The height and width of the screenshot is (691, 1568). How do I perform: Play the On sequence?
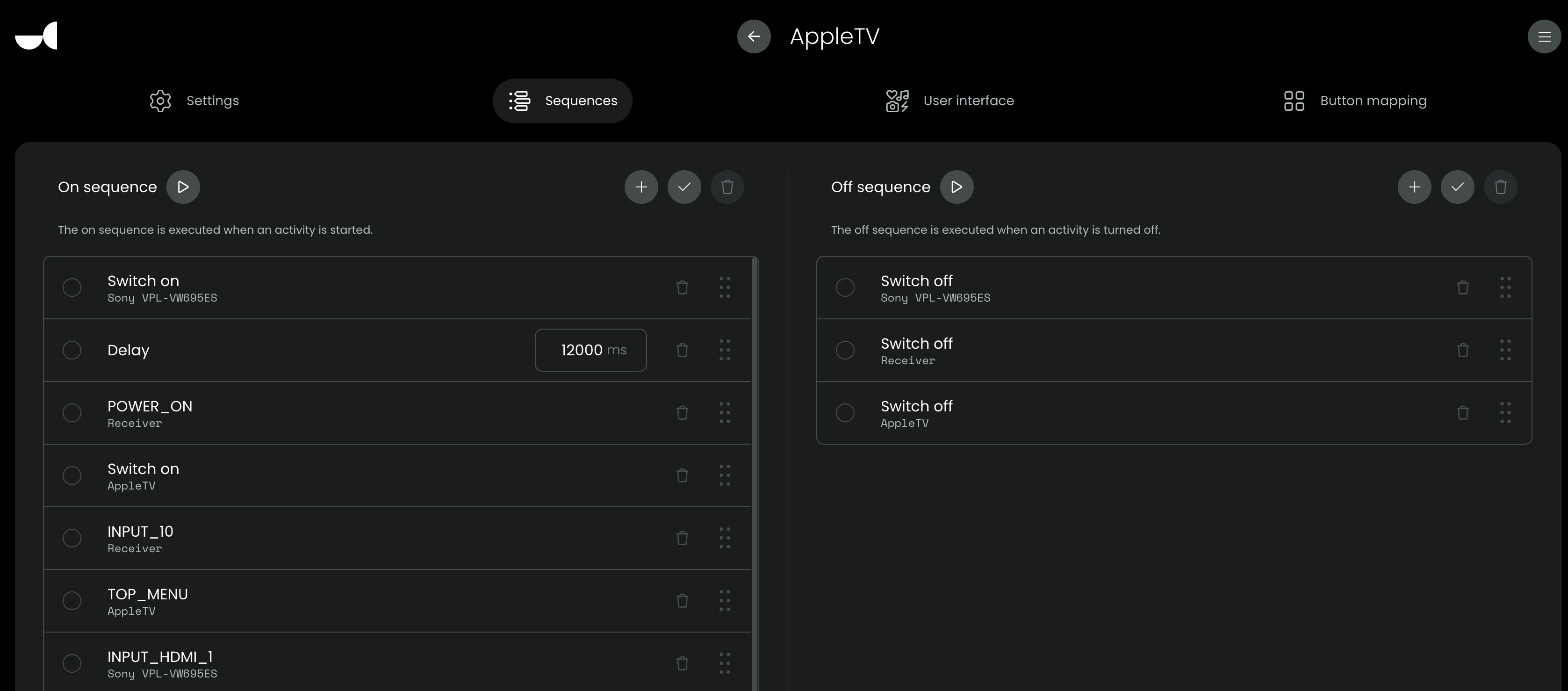pos(183,187)
